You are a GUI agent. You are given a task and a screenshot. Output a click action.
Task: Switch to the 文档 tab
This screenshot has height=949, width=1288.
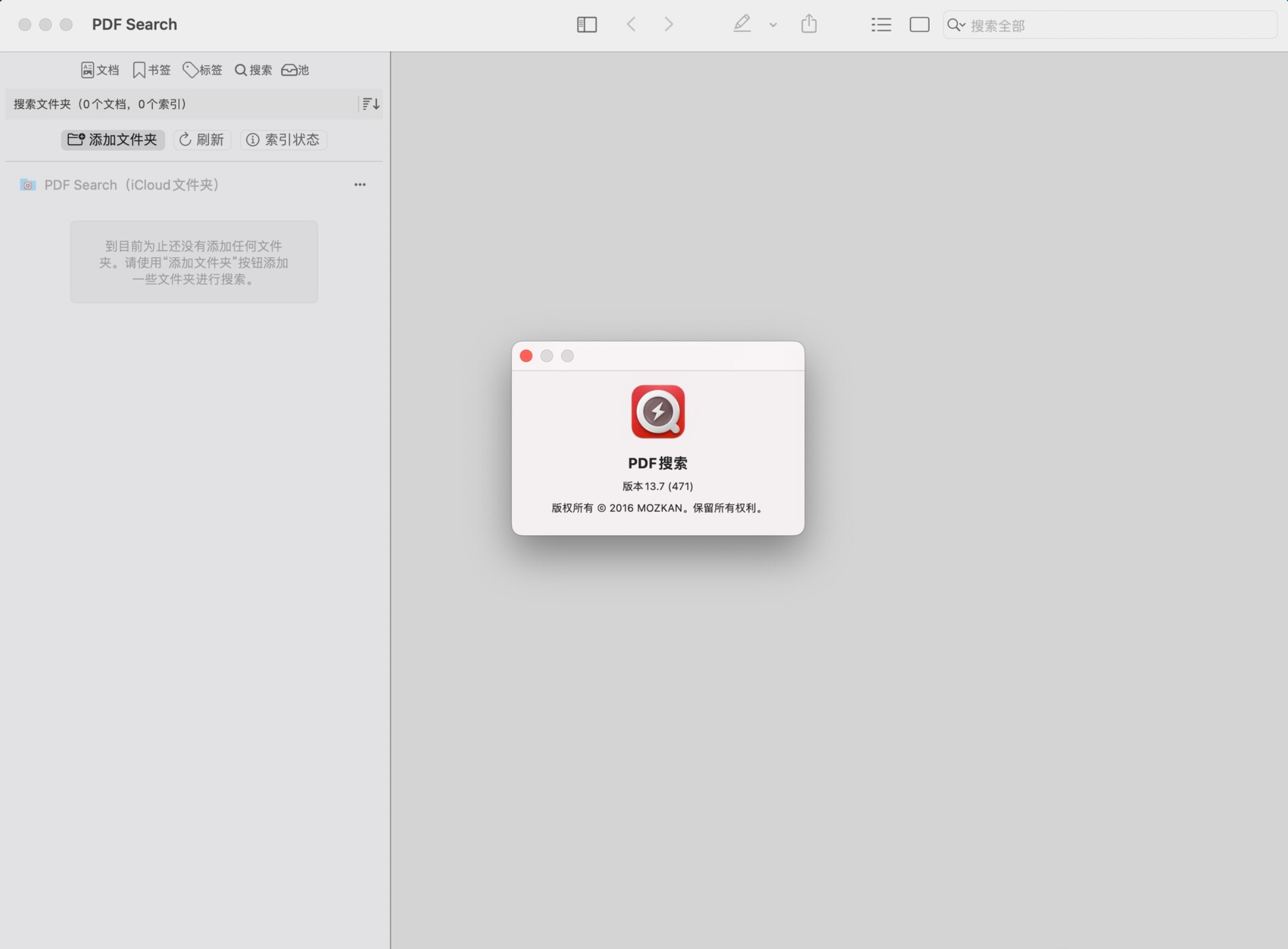click(100, 70)
